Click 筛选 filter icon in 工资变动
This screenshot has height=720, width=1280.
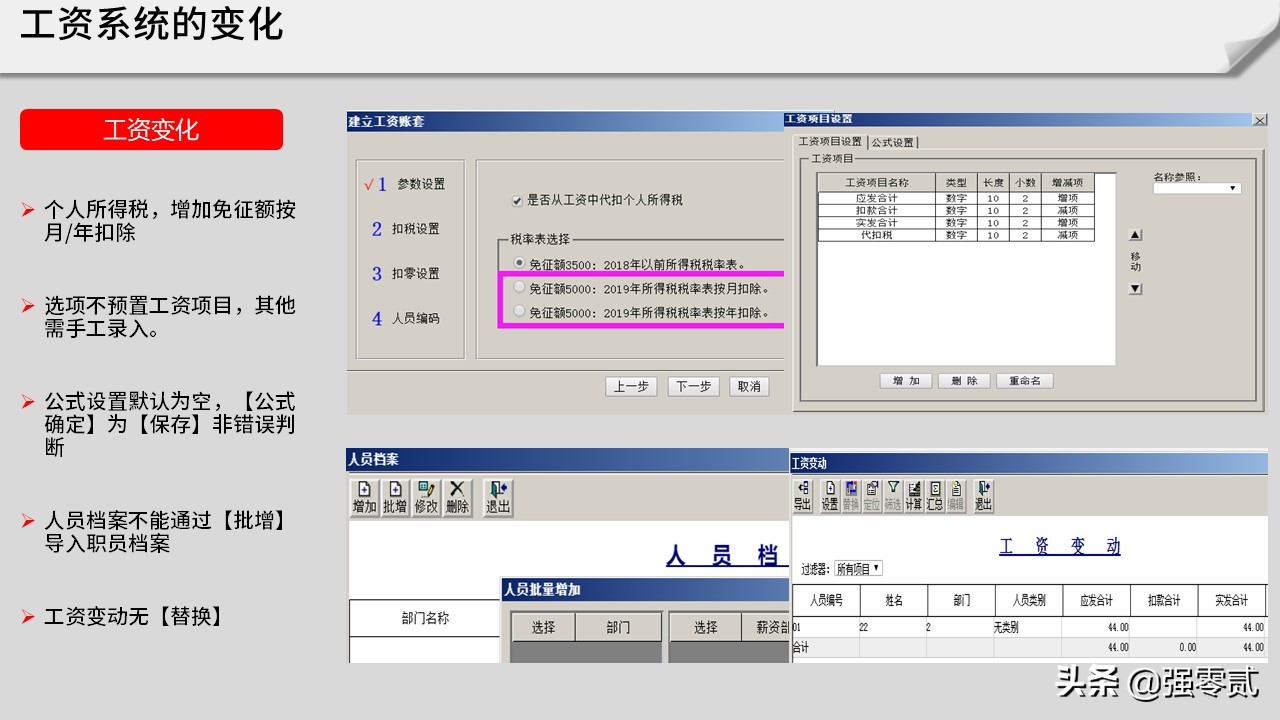click(893, 496)
